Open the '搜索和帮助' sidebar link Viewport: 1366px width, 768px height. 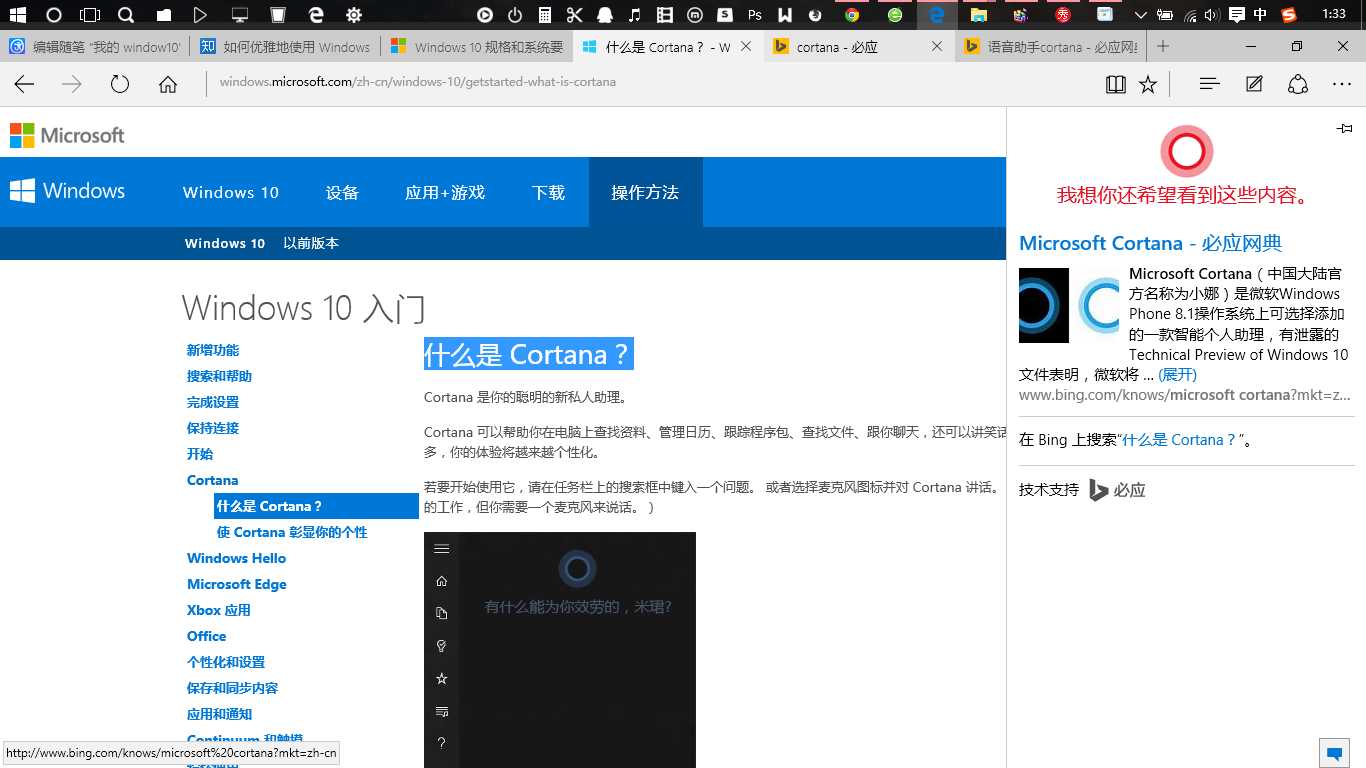coord(219,376)
